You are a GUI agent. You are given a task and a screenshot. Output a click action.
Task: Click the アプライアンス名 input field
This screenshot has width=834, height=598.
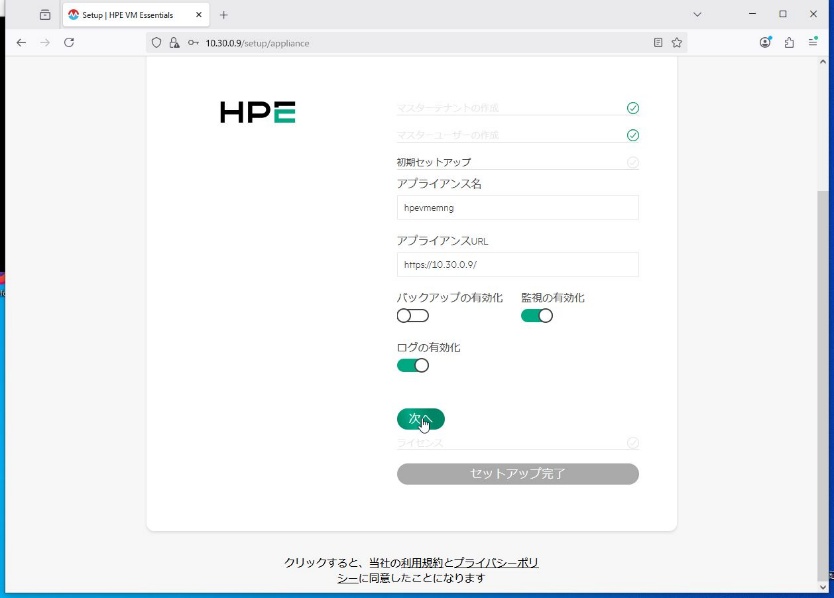pos(517,208)
